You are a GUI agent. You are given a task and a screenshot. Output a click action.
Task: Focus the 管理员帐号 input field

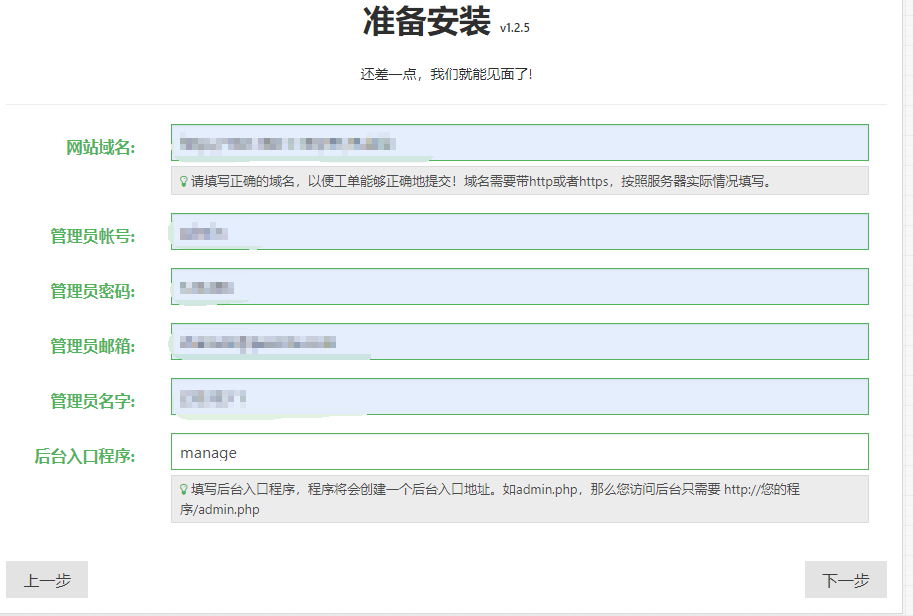coord(519,232)
